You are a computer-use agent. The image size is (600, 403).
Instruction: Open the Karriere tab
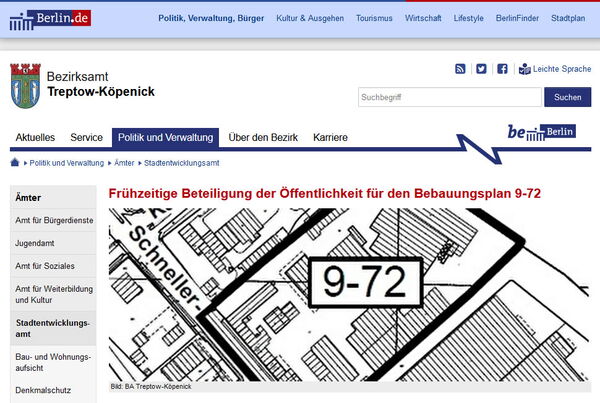[330, 137]
